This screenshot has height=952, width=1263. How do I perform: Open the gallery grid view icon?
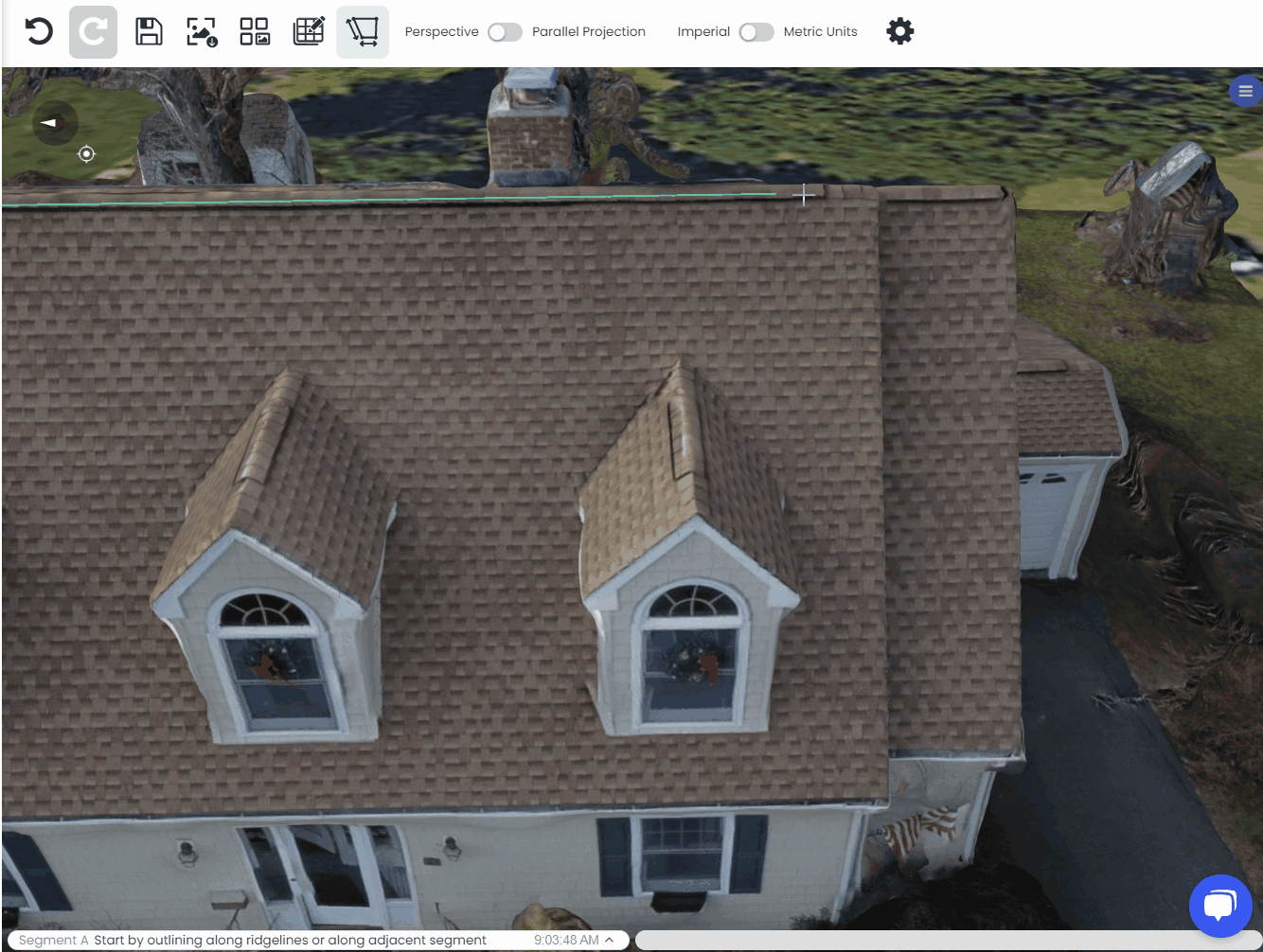255,31
